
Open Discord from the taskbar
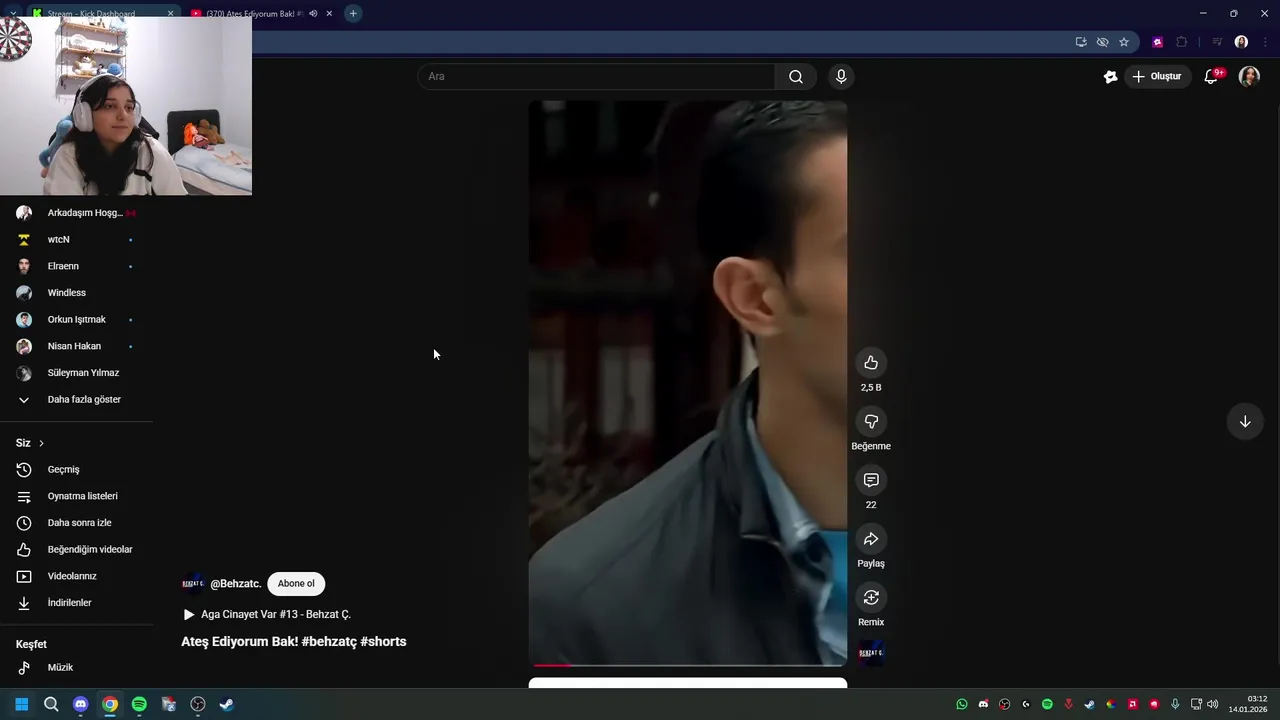tap(80, 704)
